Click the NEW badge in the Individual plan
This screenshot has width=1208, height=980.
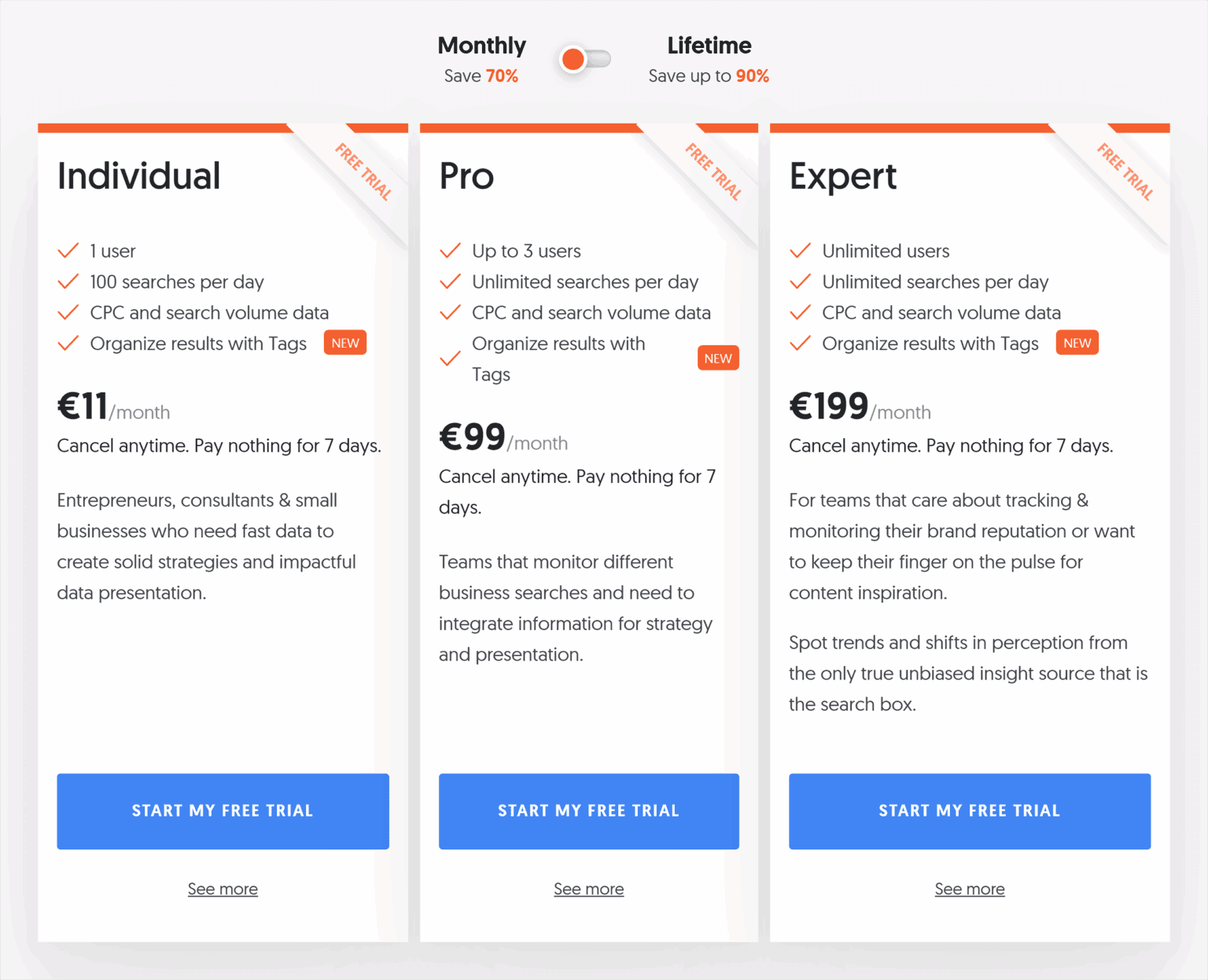pos(344,342)
